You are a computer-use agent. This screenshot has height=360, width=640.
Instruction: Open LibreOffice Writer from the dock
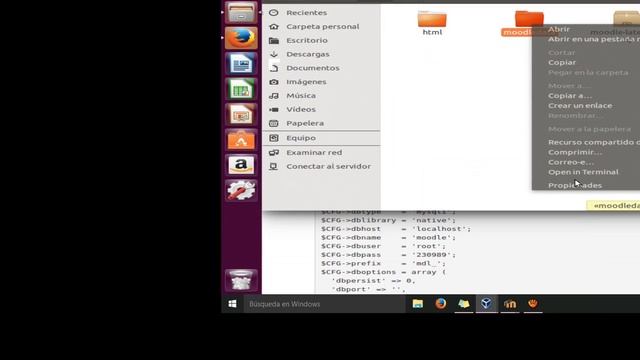click(x=241, y=64)
